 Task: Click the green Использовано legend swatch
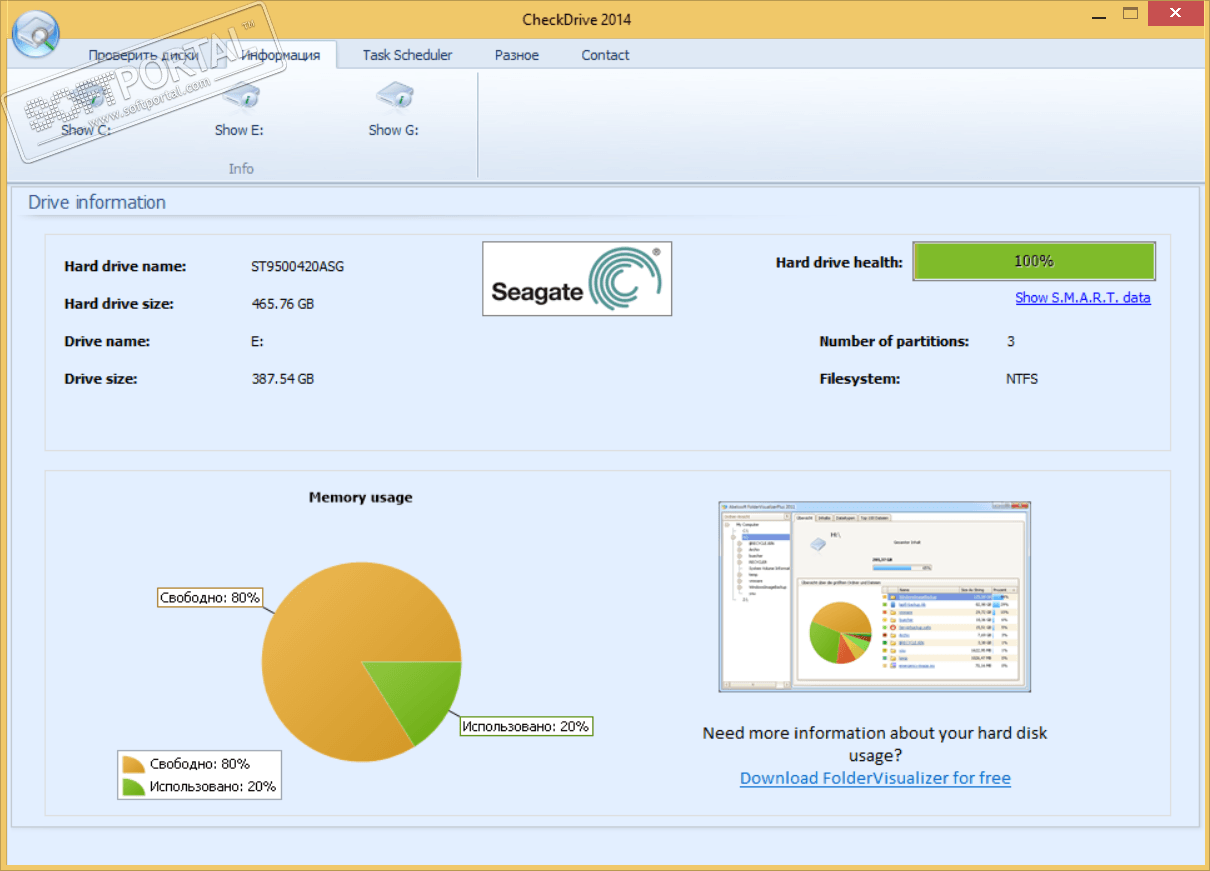133,787
